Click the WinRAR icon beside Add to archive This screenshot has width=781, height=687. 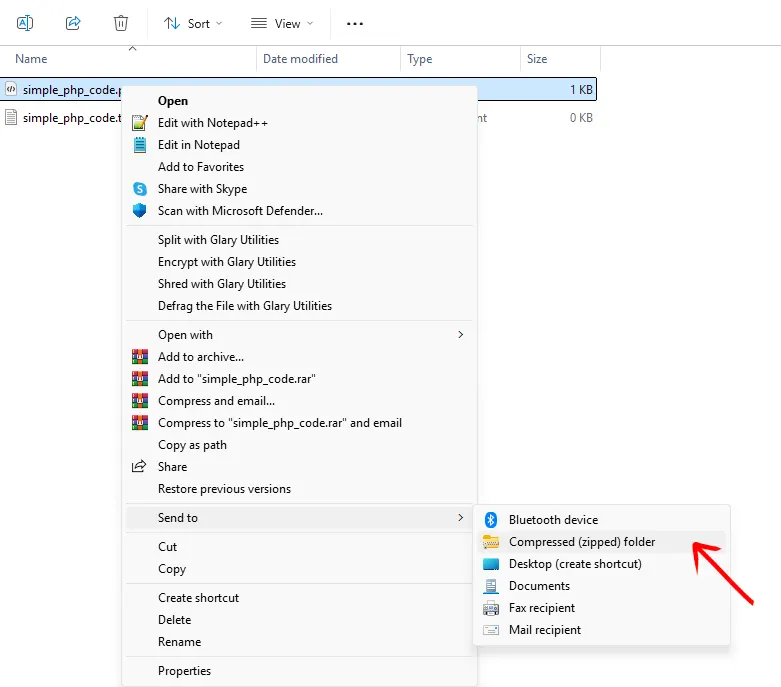140,357
